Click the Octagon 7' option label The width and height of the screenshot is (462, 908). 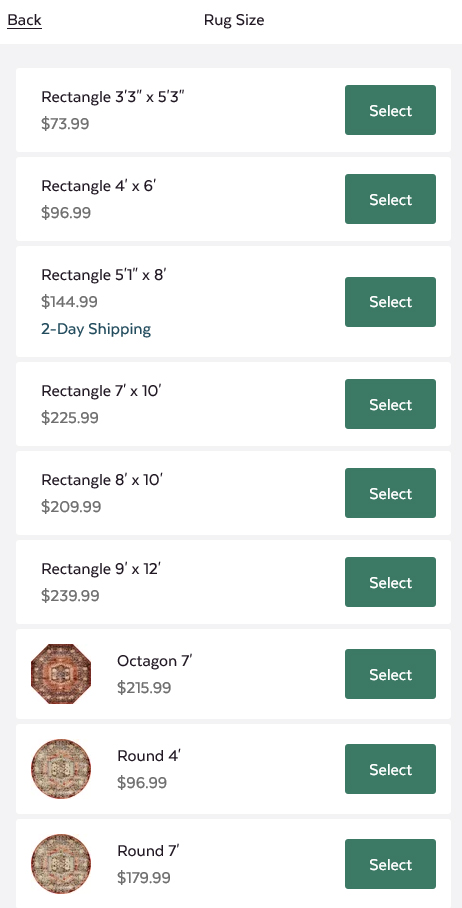tap(155, 661)
